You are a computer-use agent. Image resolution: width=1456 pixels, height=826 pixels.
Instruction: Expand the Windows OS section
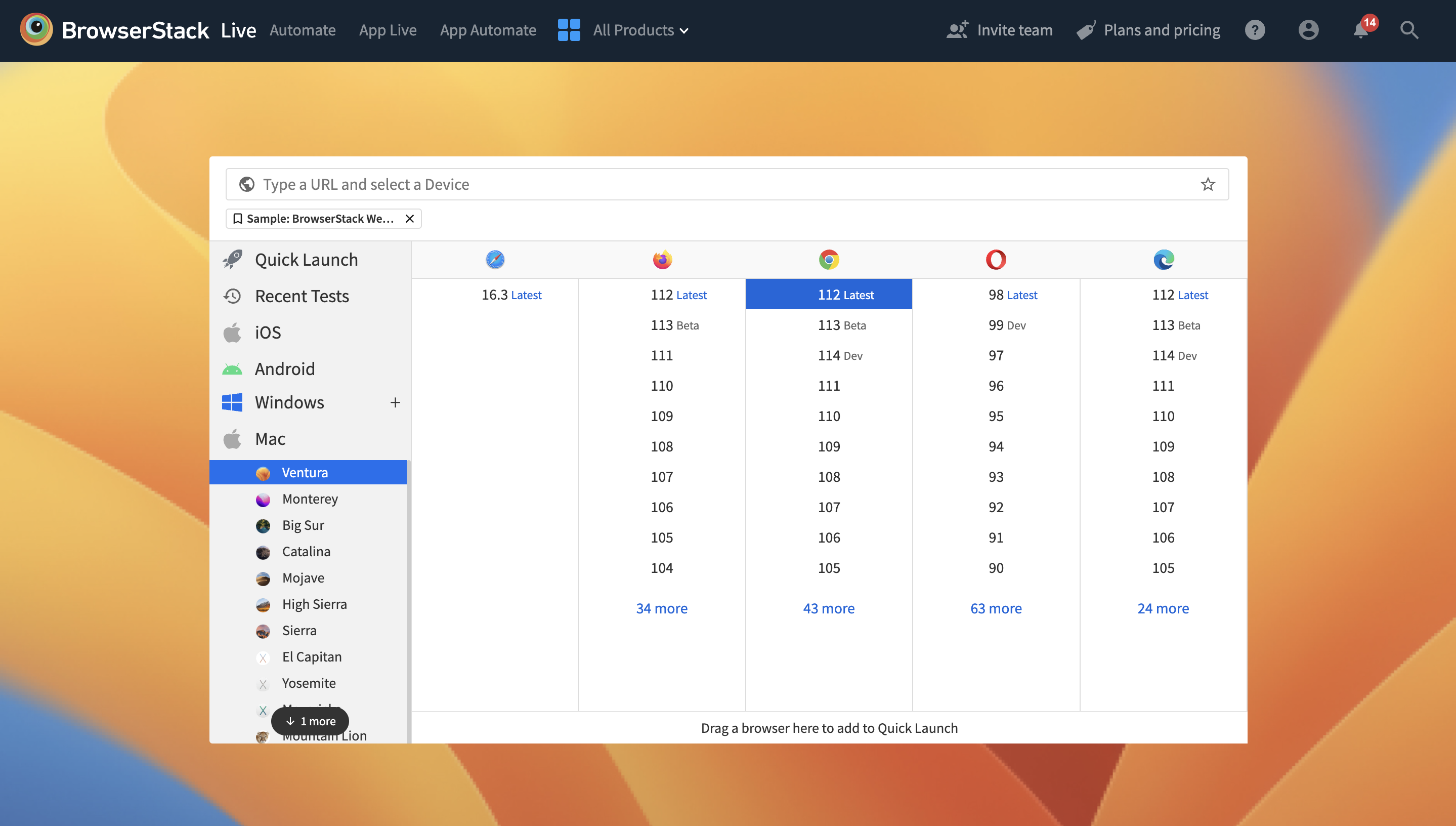tap(395, 402)
